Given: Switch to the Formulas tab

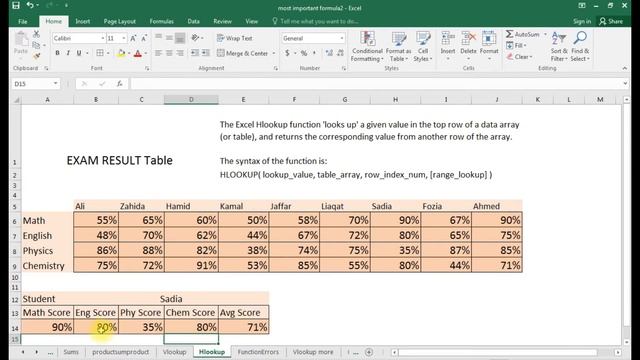Looking at the screenshot, I should [162, 21].
